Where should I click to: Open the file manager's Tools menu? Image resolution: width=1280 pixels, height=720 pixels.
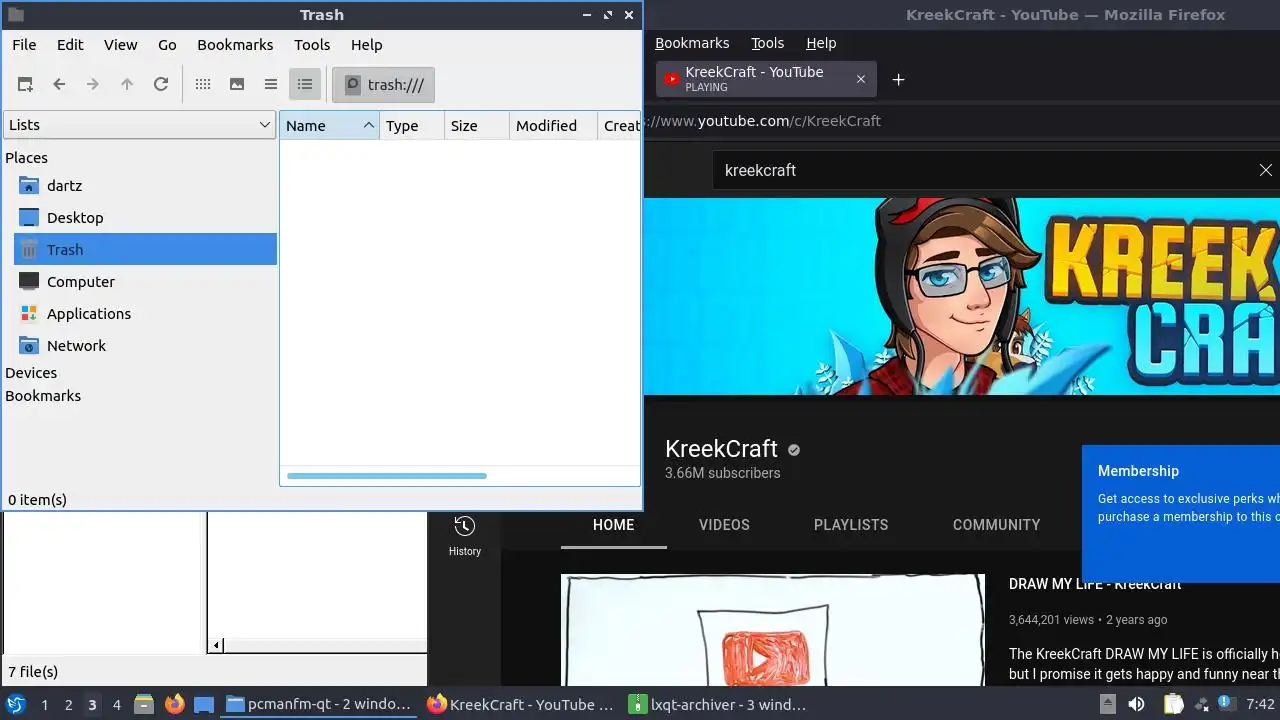[x=312, y=45]
